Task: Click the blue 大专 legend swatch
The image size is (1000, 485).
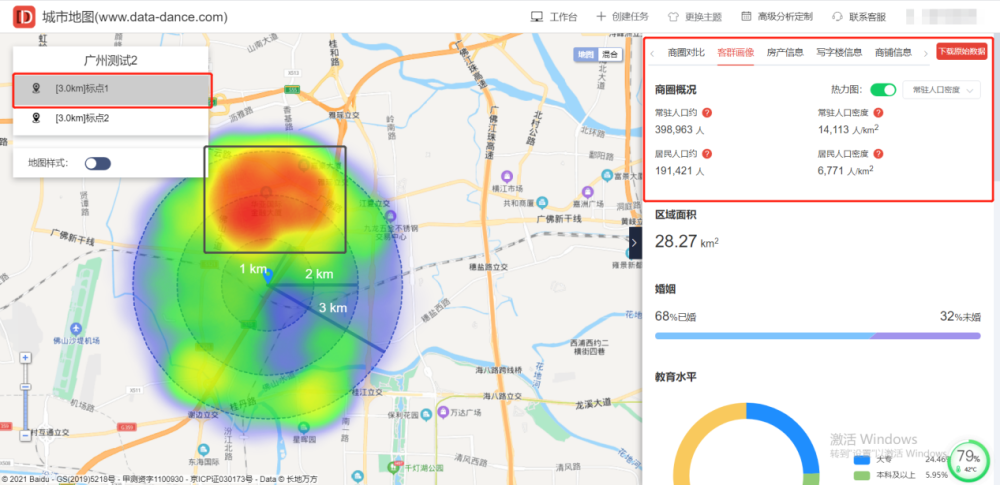Action: pos(862,459)
